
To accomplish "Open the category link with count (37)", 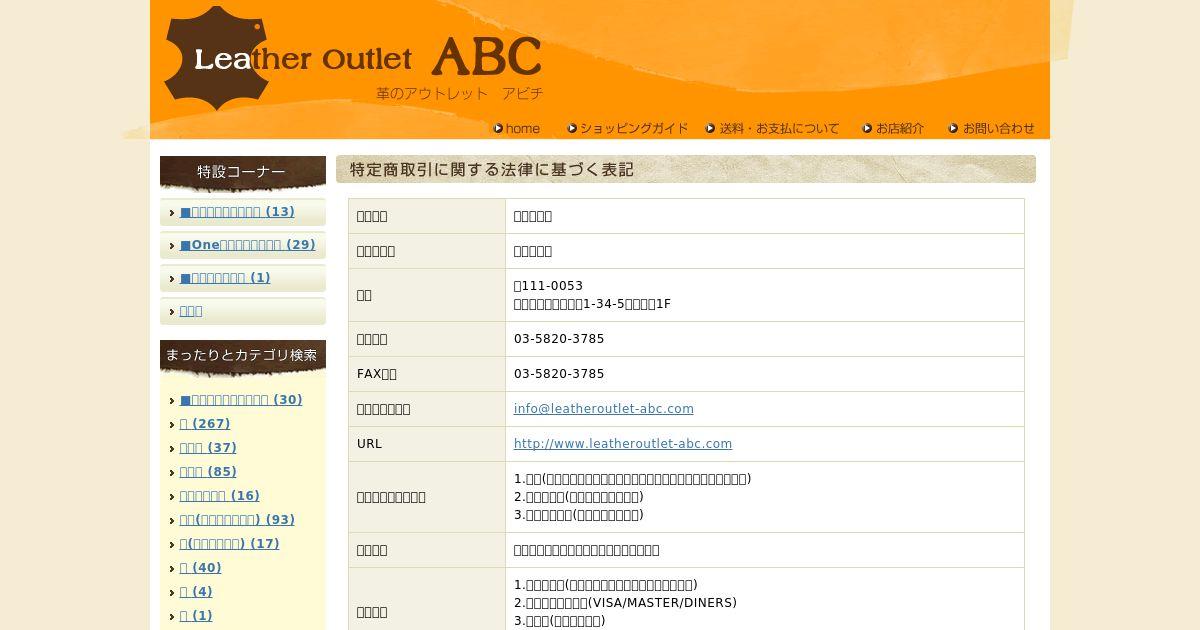I will tap(208, 448).
